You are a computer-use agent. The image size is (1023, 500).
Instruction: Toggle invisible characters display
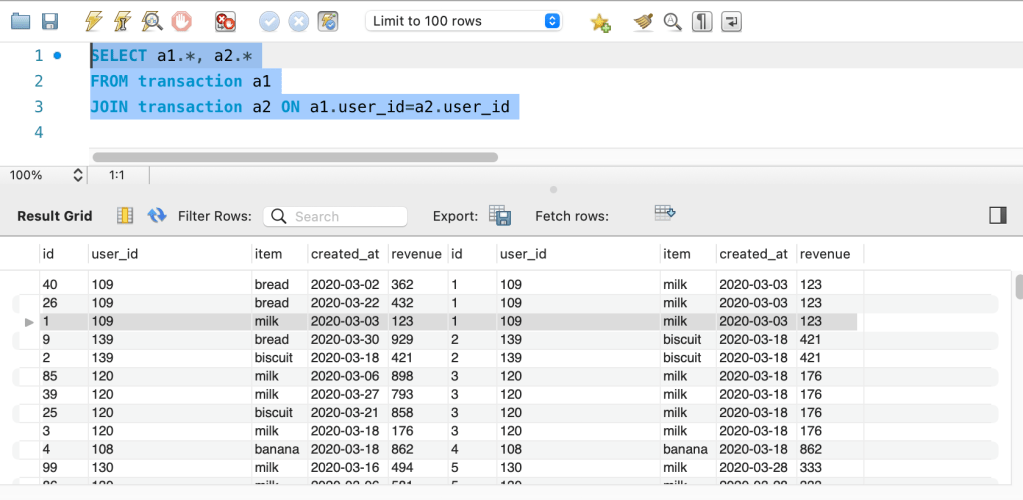(x=702, y=21)
